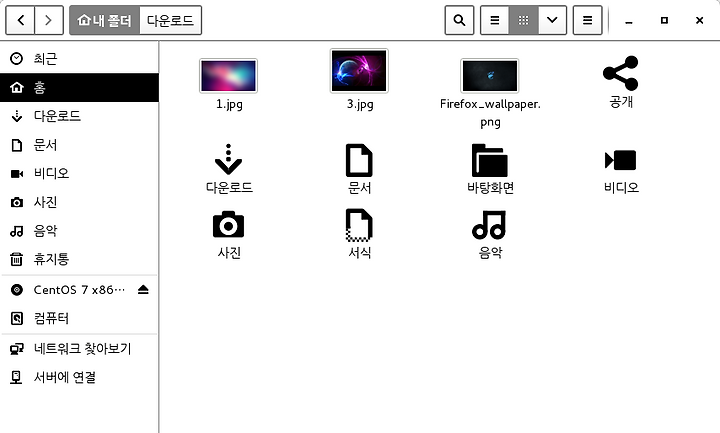The height and width of the screenshot is (433, 720).
Task: Select the 비디오 folder icon in grid
Action: (621, 160)
